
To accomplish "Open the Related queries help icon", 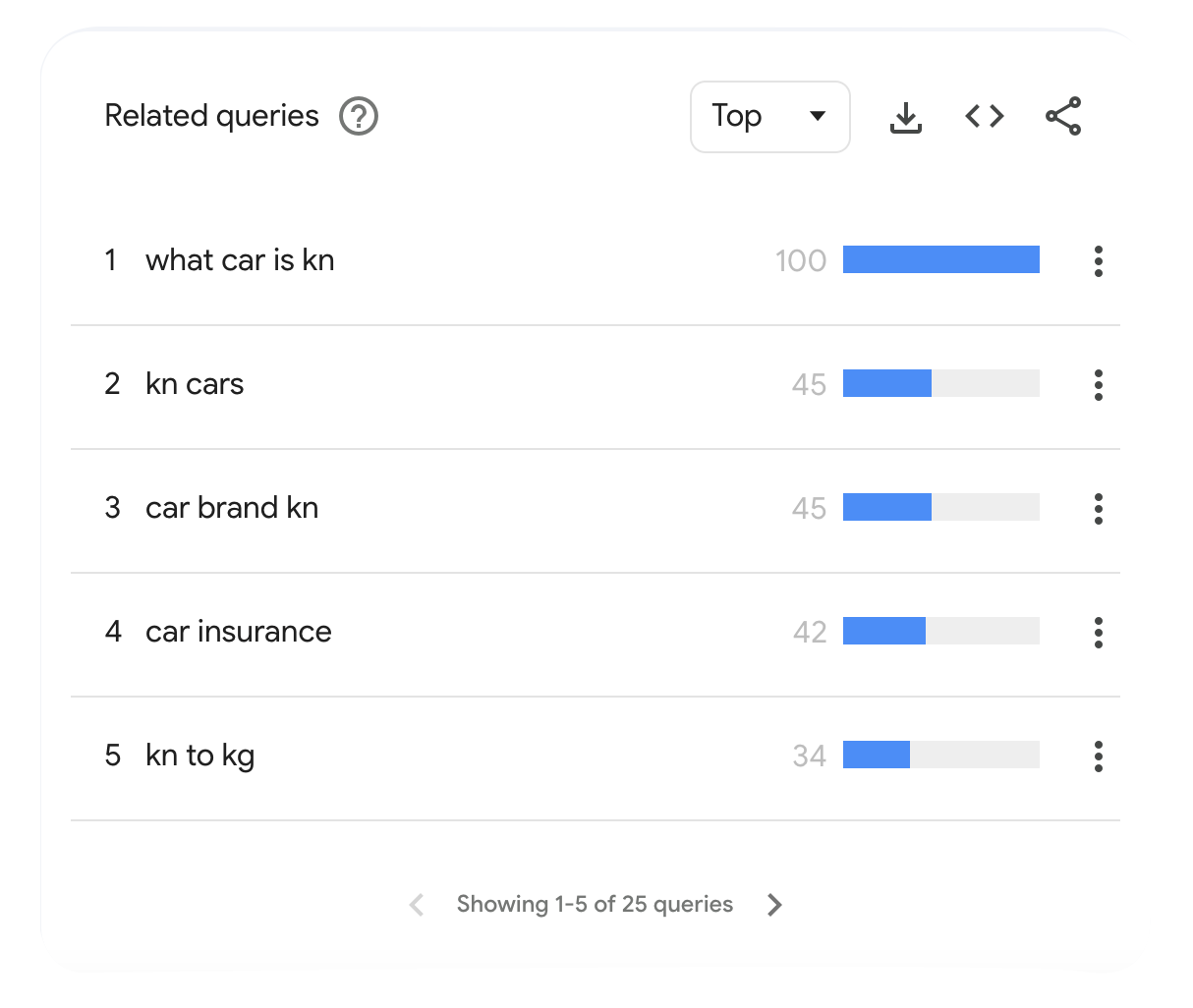I will point(359,116).
